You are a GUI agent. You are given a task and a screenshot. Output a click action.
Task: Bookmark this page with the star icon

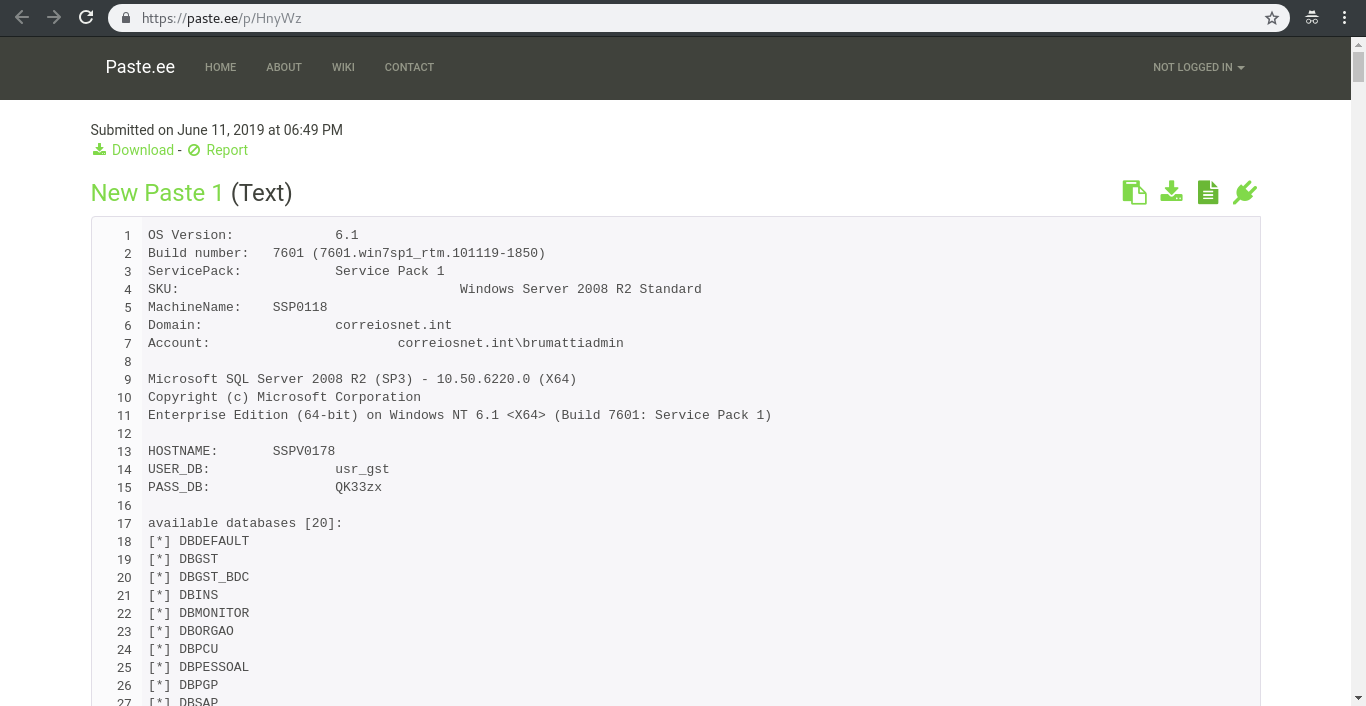[x=1272, y=18]
